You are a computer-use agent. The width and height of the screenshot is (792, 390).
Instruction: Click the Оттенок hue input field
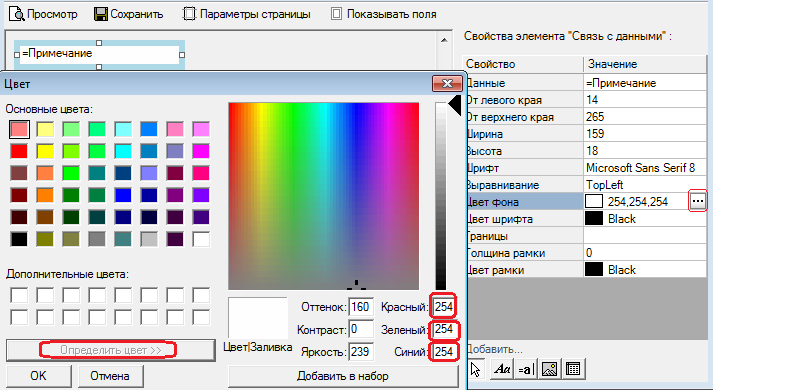point(361,307)
